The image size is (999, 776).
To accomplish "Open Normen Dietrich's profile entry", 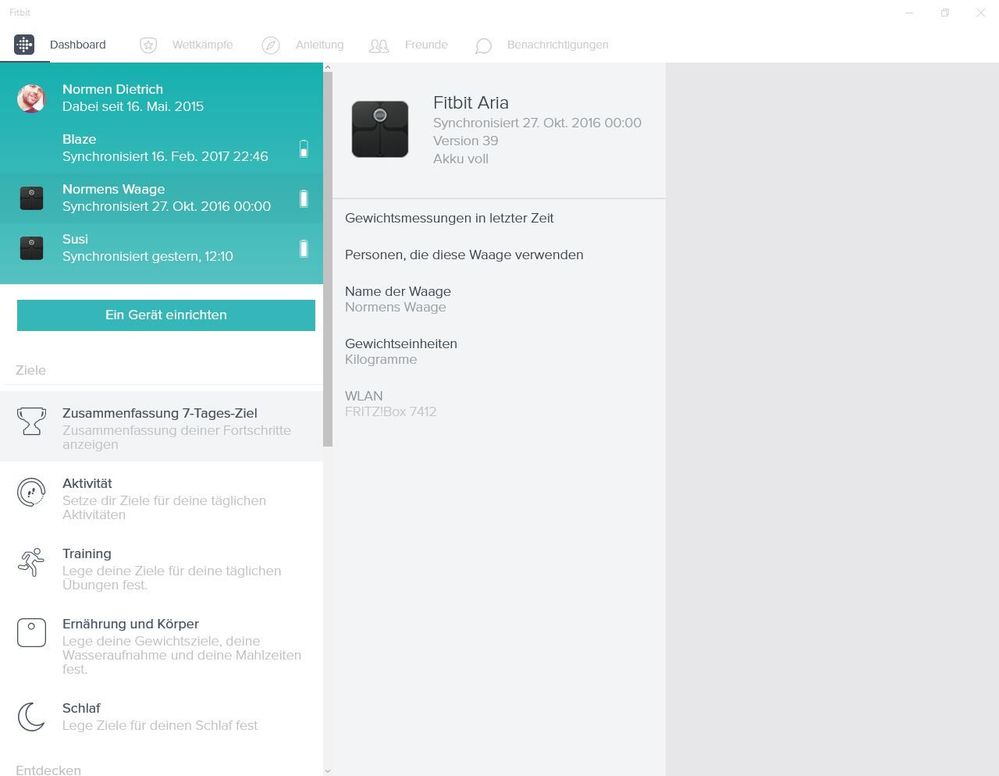I will click(x=161, y=98).
